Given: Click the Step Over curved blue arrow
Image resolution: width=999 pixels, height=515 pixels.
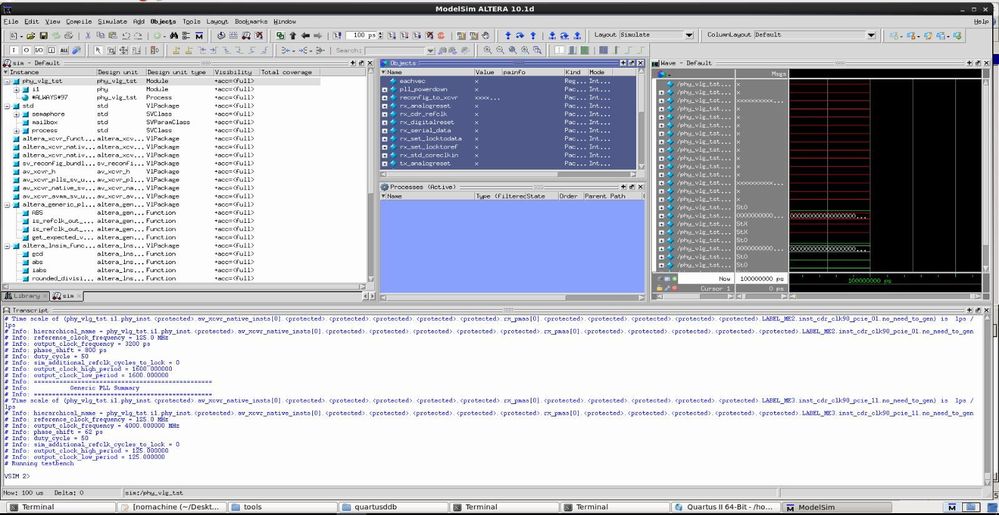Looking at the screenshot, I should (x=520, y=36).
